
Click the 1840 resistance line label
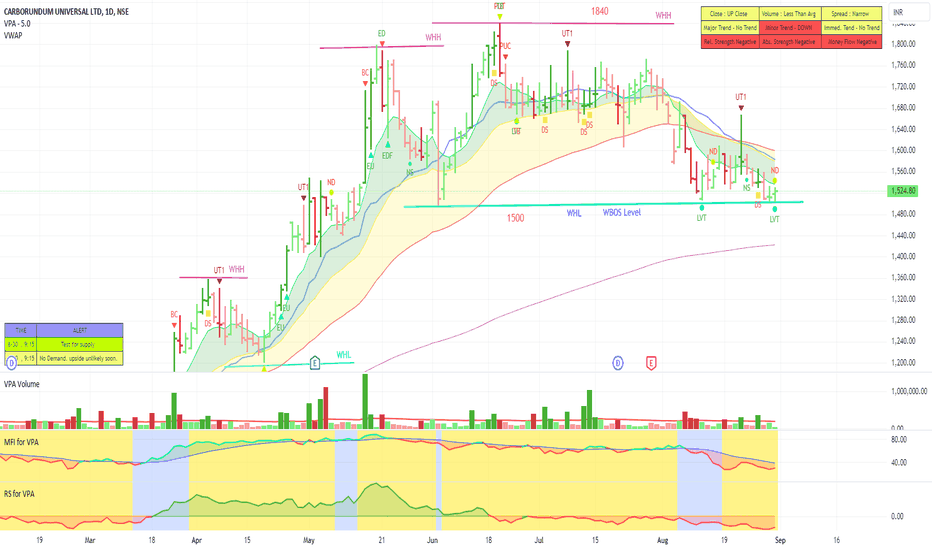click(599, 11)
